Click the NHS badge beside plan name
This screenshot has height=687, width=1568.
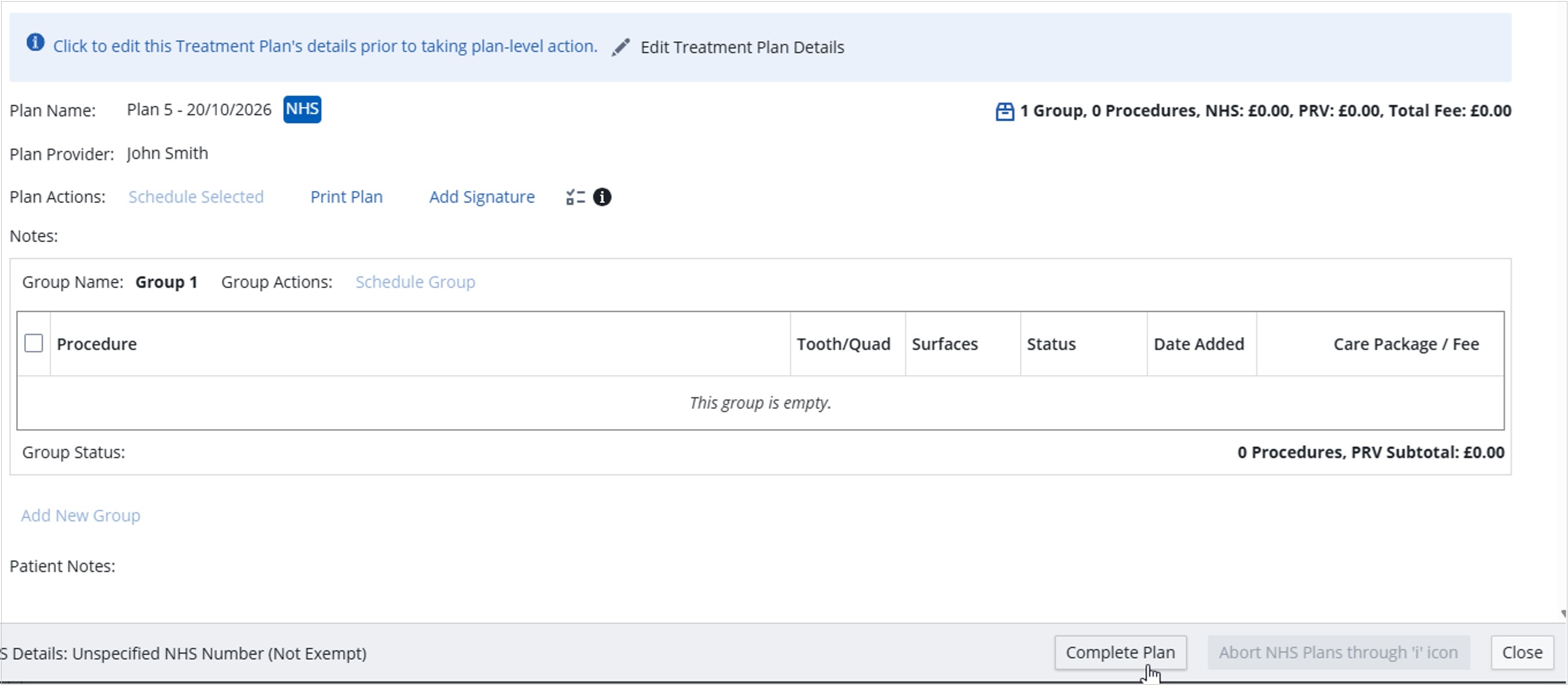click(x=302, y=109)
